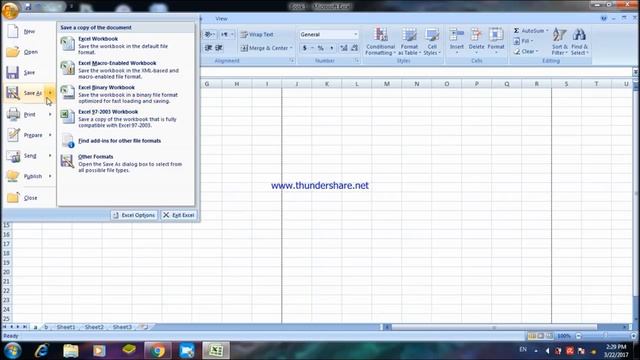Save as Excel Macro-Enabled Workbook
This screenshot has width=640, height=360.
(126, 69)
